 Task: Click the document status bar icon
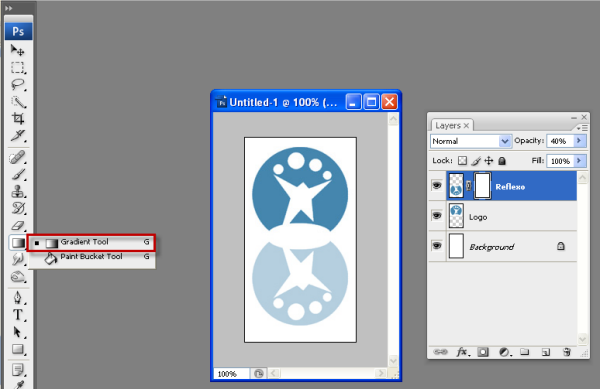[259, 374]
